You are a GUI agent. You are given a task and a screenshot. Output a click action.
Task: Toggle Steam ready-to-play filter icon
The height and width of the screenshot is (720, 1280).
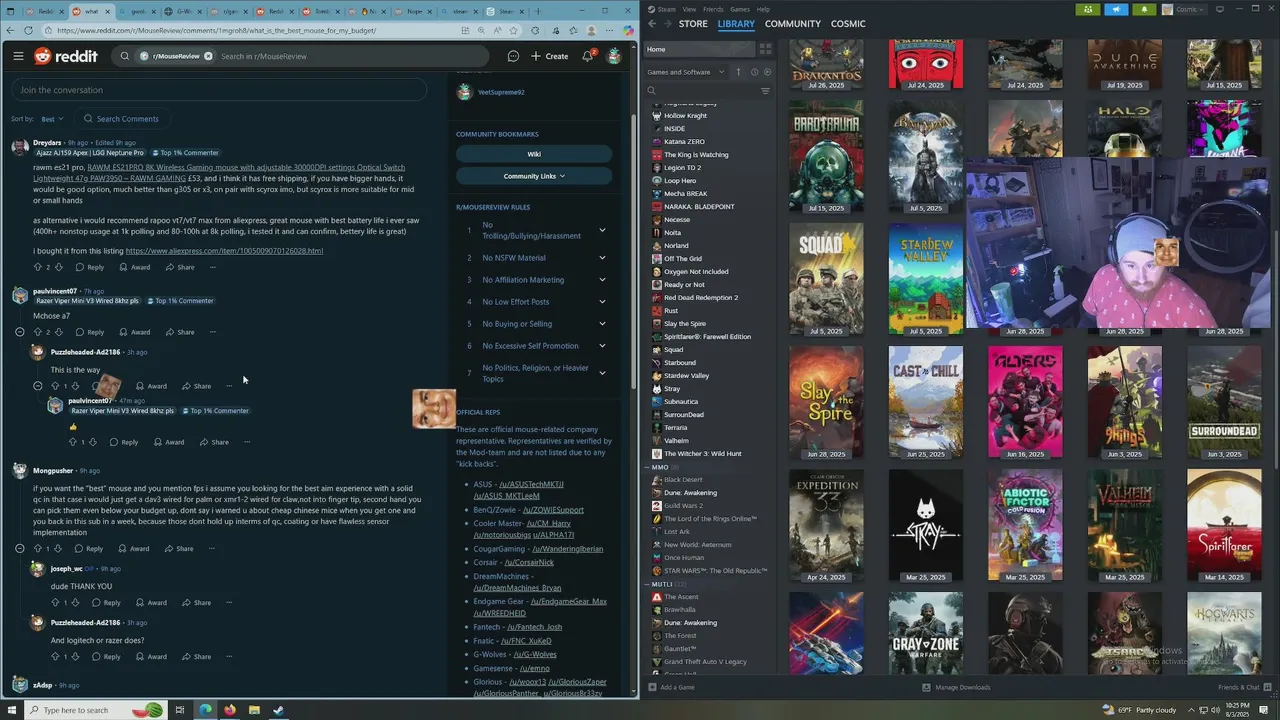click(x=767, y=72)
